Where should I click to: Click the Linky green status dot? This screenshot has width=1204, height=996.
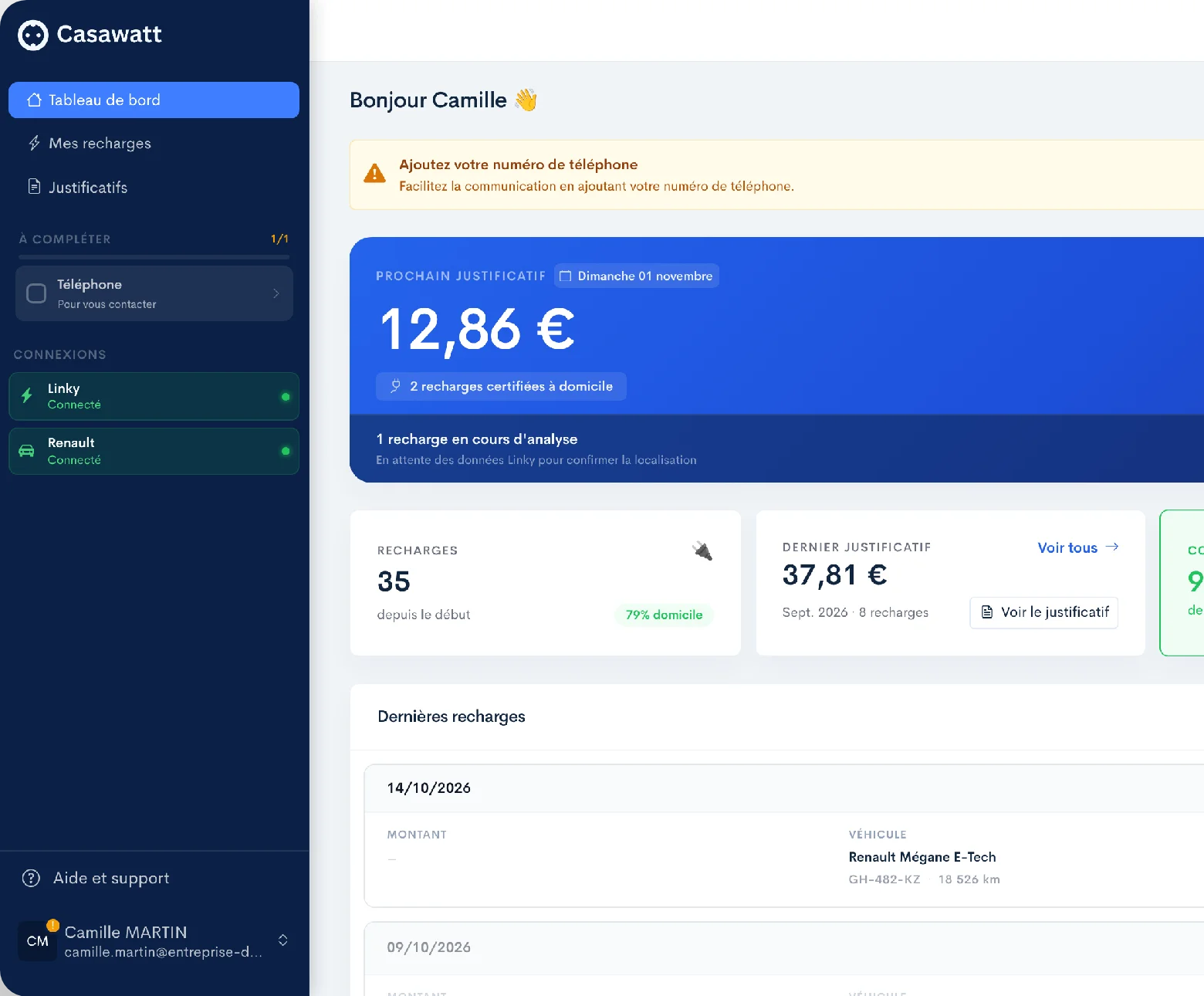(x=286, y=397)
